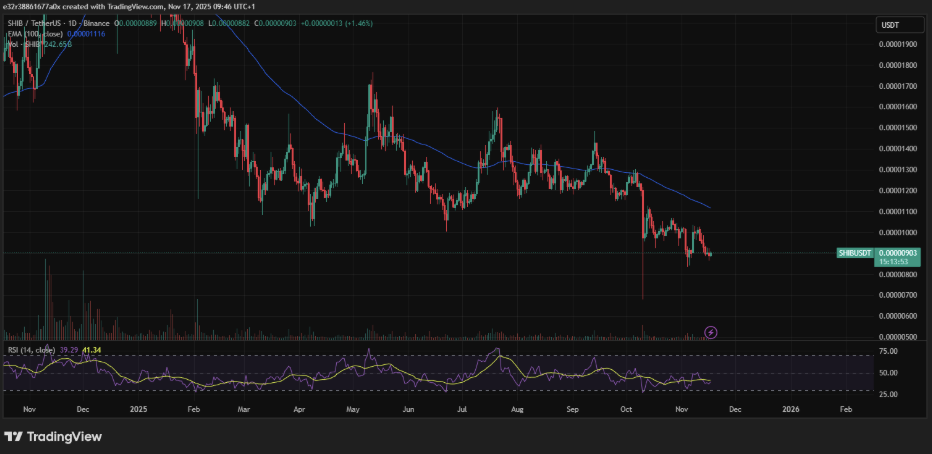The height and width of the screenshot is (454, 932).
Task: Click the open price O0.00000889
Action: point(136,23)
